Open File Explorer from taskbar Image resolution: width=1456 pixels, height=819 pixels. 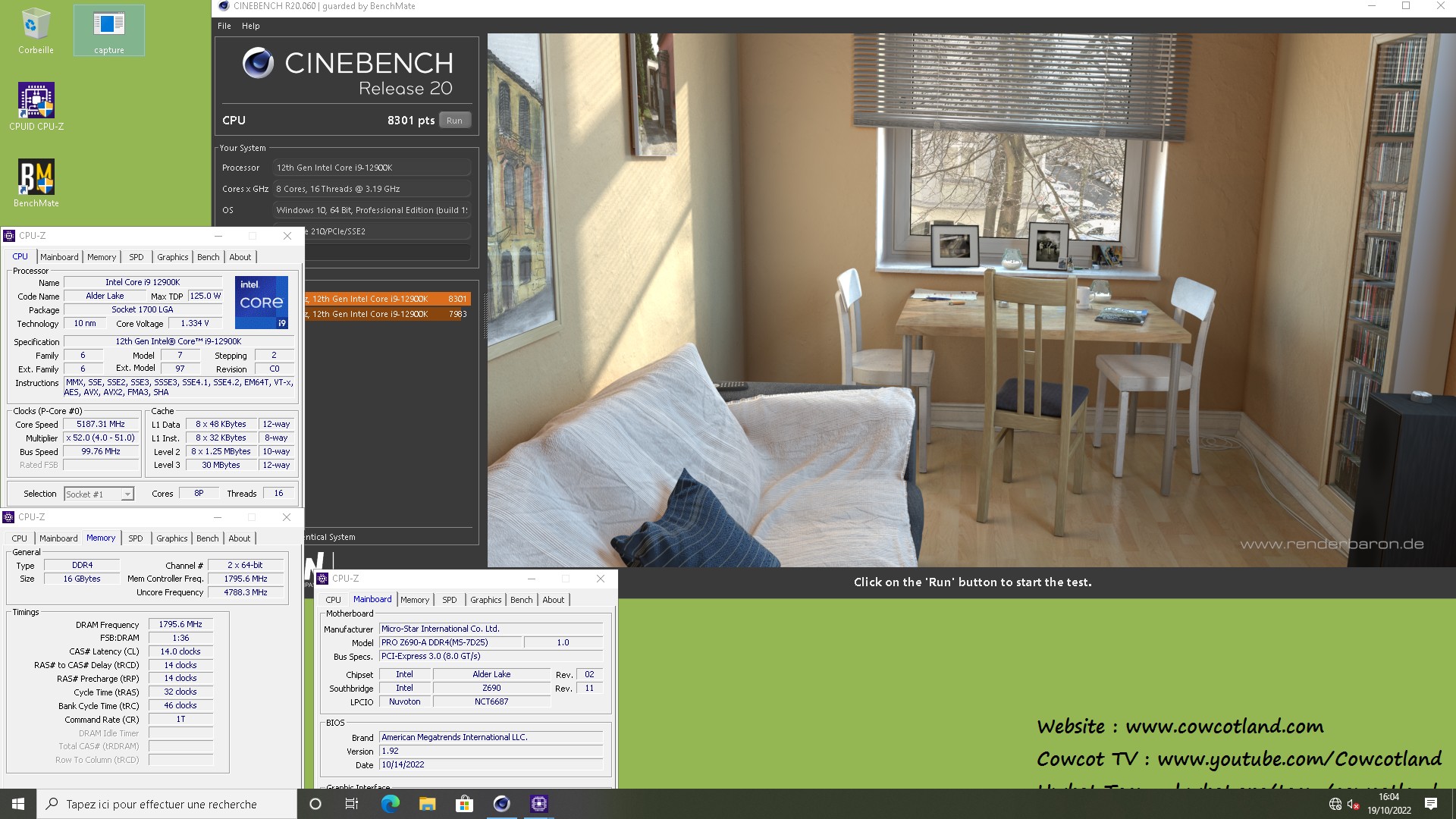click(427, 804)
